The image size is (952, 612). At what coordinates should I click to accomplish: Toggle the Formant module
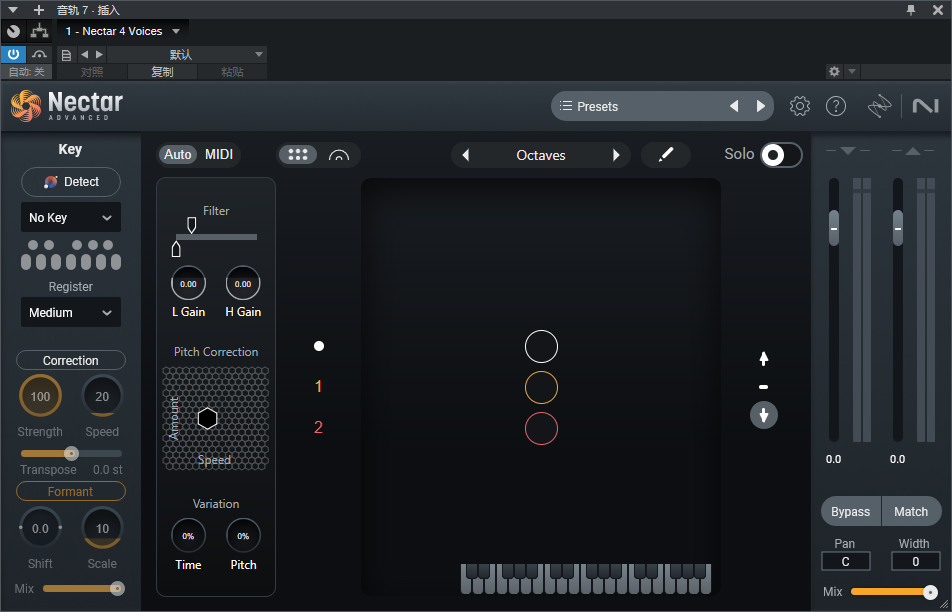point(70,492)
